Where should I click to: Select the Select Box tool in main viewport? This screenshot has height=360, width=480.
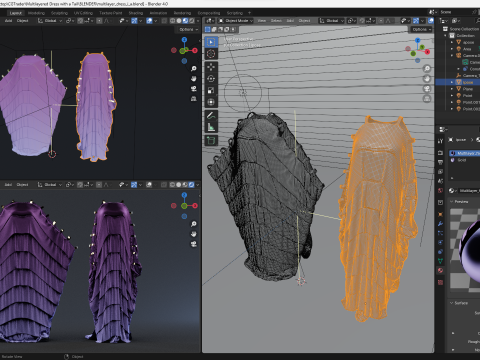(211, 42)
